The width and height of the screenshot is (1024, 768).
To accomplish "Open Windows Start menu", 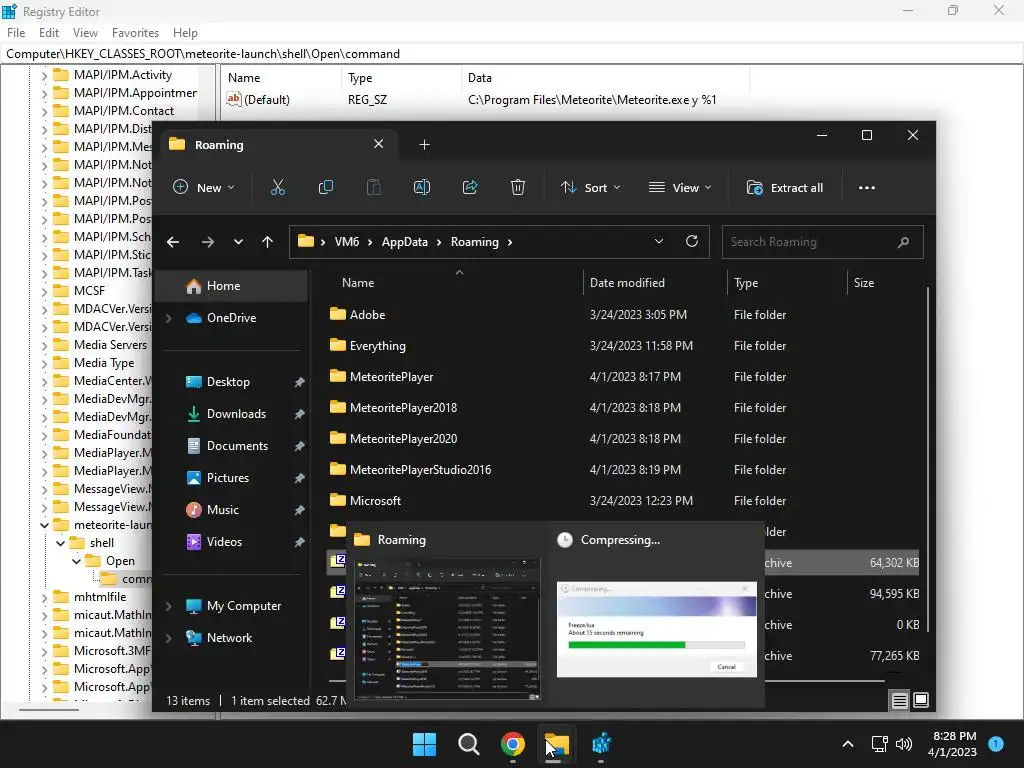I will click(424, 744).
